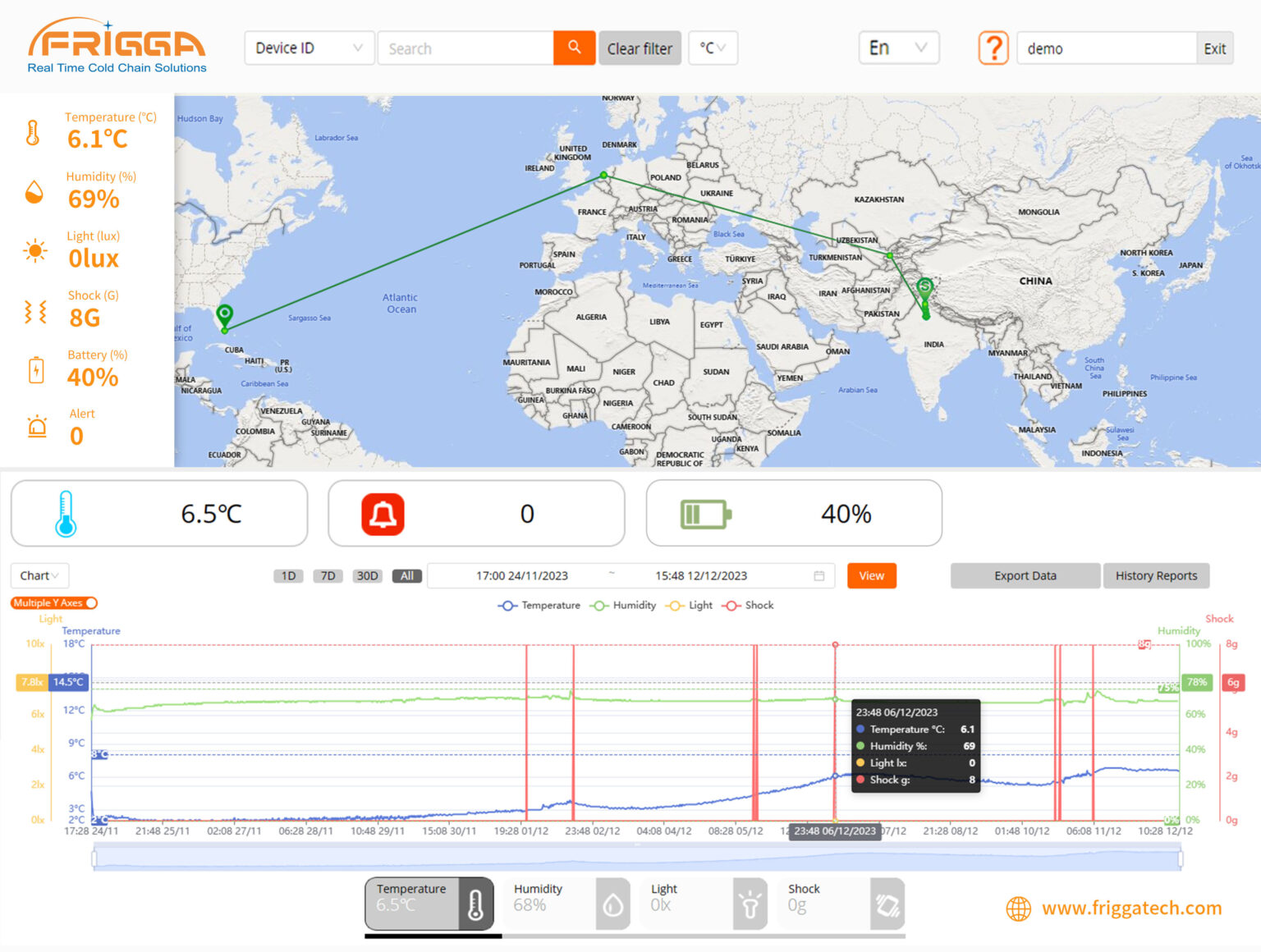1261x952 pixels.
Task: Open the Device ID dropdown
Action: pos(309,48)
